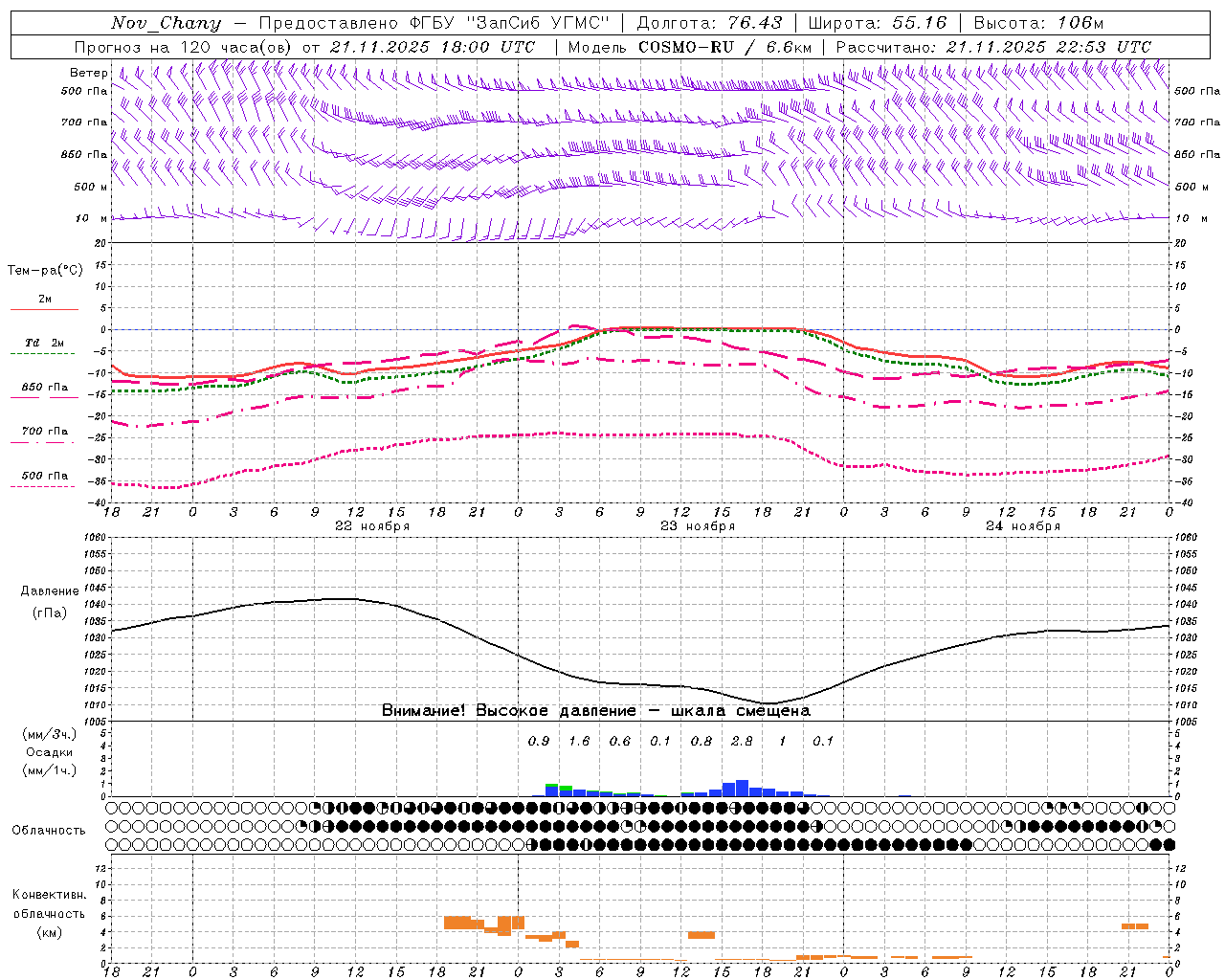Click the 0.8 precipitation total

pos(702,742)
